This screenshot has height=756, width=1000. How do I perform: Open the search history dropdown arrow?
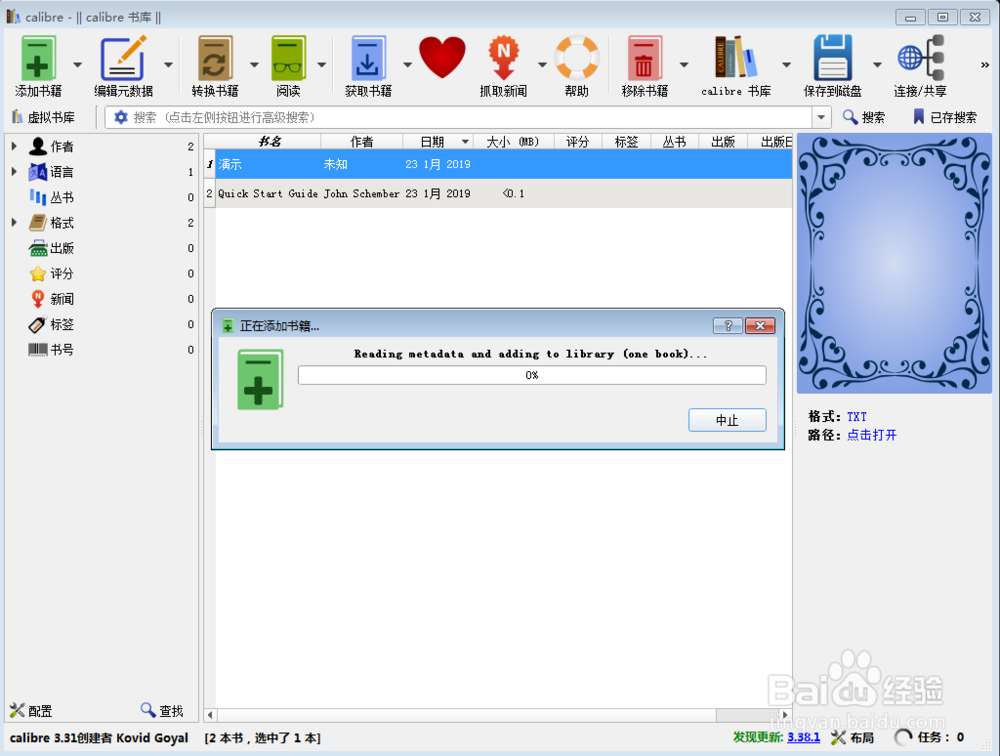click(821, 117)
